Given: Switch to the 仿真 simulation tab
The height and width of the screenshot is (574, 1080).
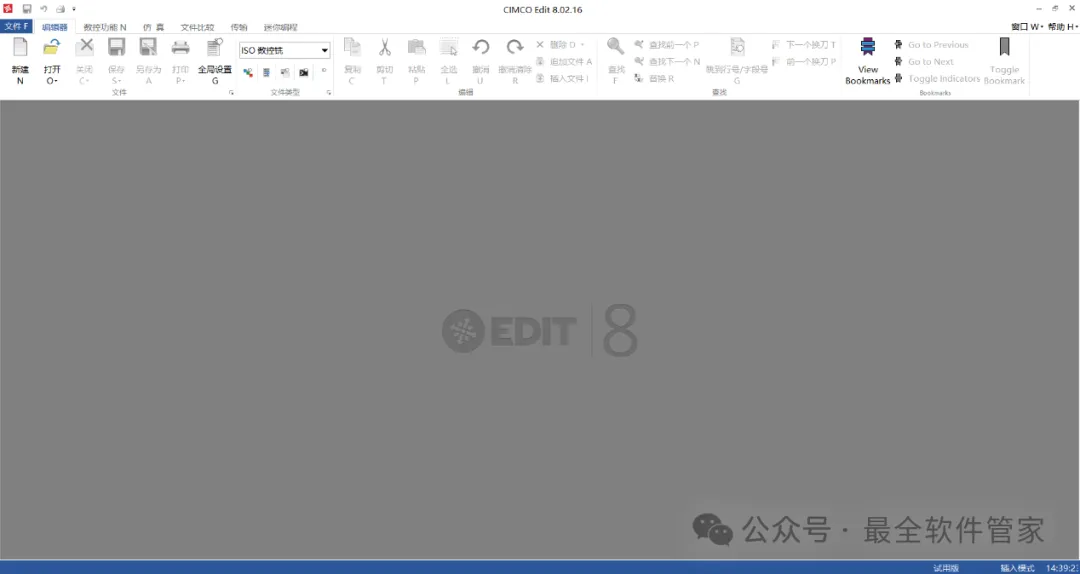Looking at the screenshot, I should [154, 28].
